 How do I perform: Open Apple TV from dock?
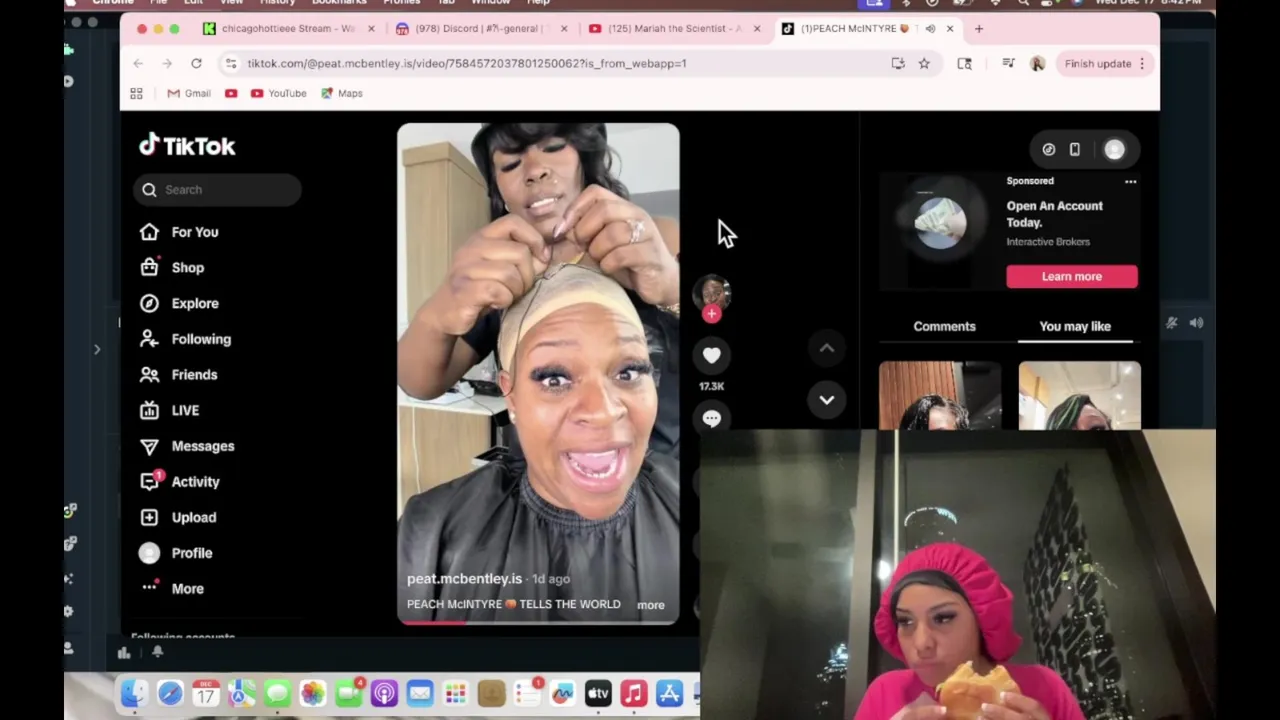pos(598,694)
